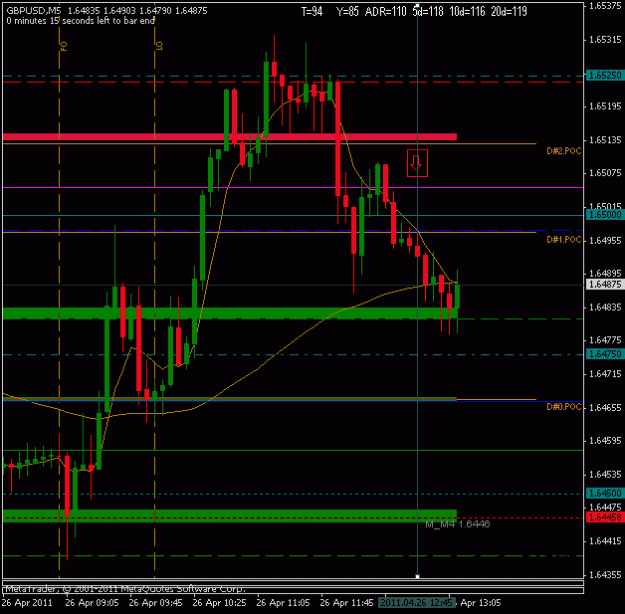Click the highlighted 2011.04.26 12:45 time tag
This screenshot has width=625, height=614.
tap(417, 602)
